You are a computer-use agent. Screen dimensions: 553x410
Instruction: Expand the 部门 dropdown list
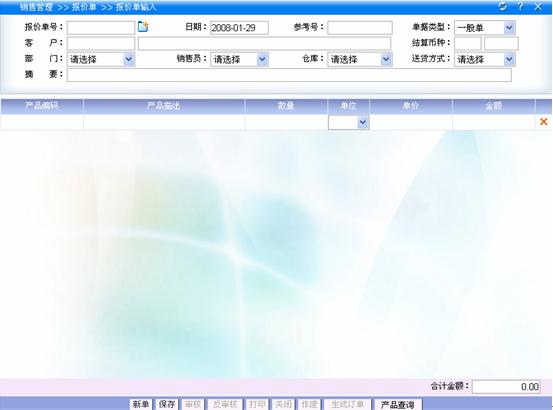(101, 59)
